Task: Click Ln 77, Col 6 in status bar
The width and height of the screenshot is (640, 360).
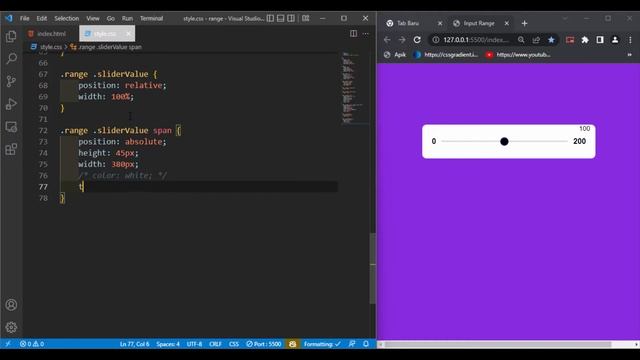Action: [134, 344]
